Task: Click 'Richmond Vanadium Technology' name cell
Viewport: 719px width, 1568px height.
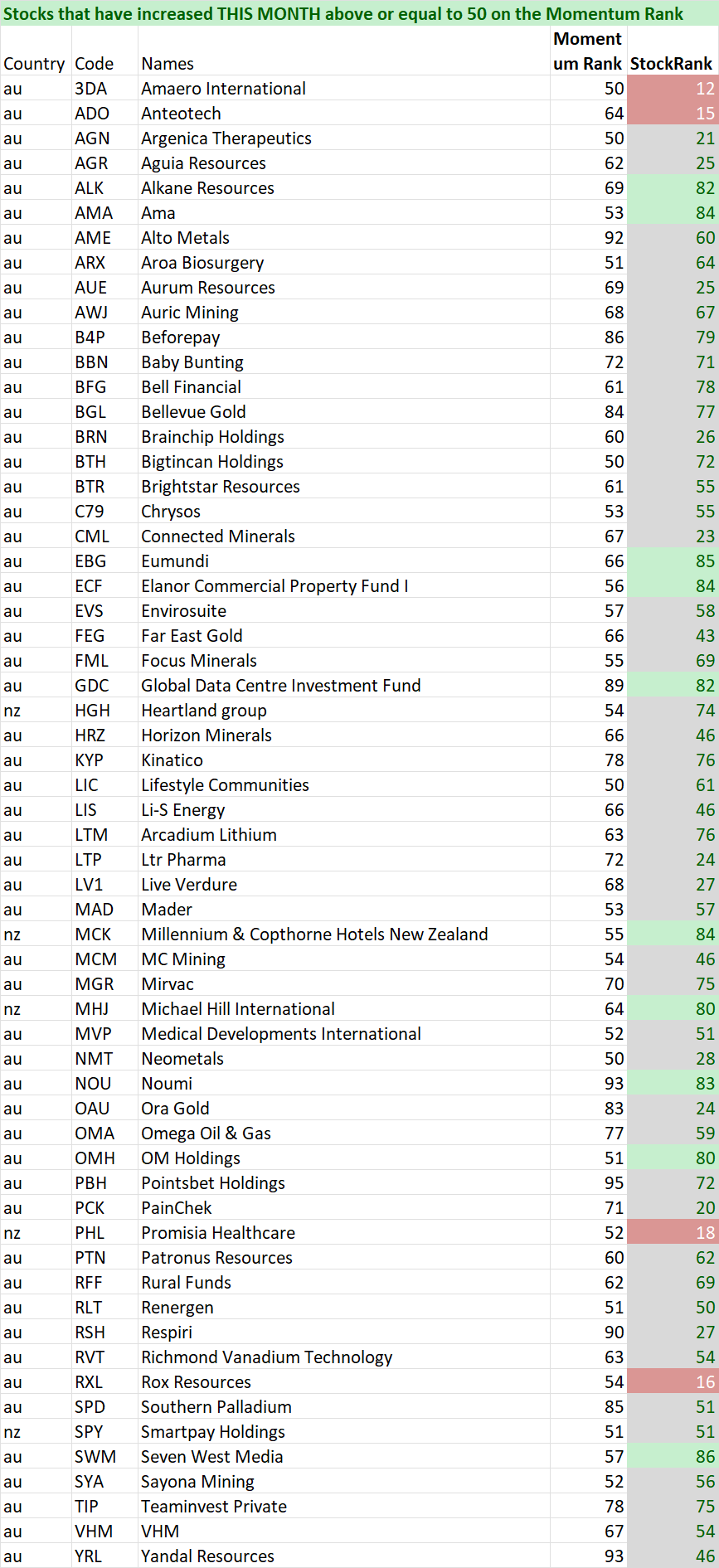Action: click(x=343, y=1357)
